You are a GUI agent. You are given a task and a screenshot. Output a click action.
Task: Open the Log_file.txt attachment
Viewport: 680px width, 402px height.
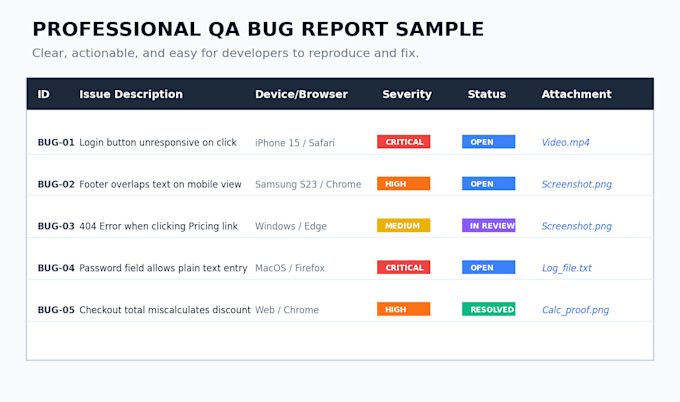click(567, 268)
